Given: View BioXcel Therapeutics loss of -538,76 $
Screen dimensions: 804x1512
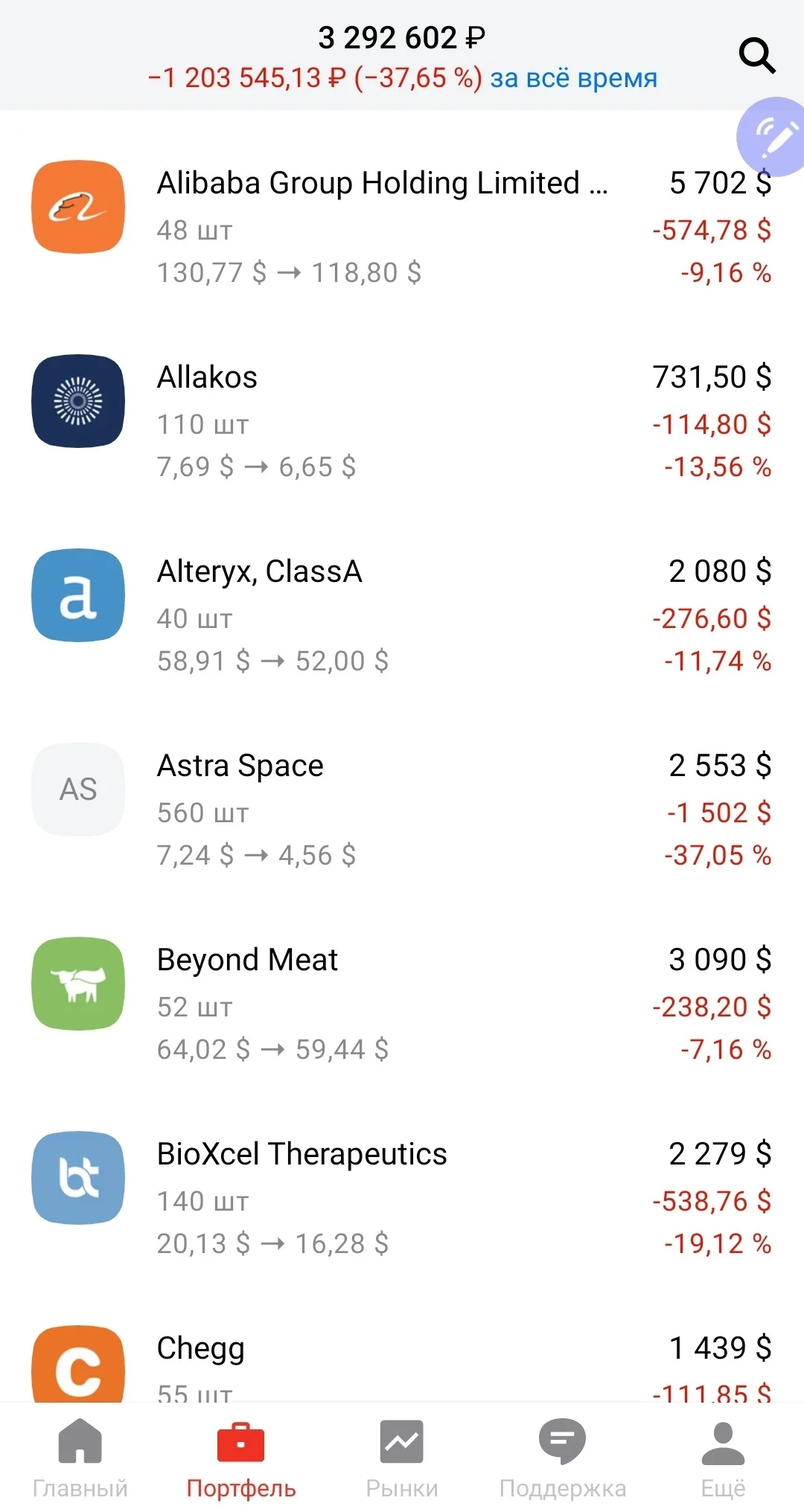Looking at the screenshot, I should click(x=712, y=1201).
